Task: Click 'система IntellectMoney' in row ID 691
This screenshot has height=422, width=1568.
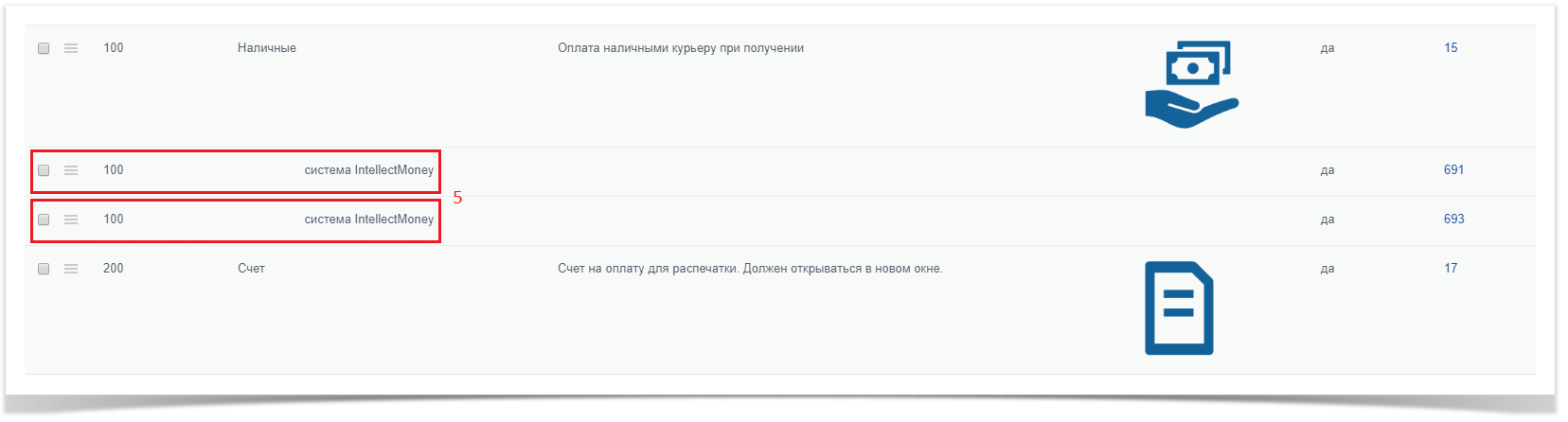Action: (368, 170)
